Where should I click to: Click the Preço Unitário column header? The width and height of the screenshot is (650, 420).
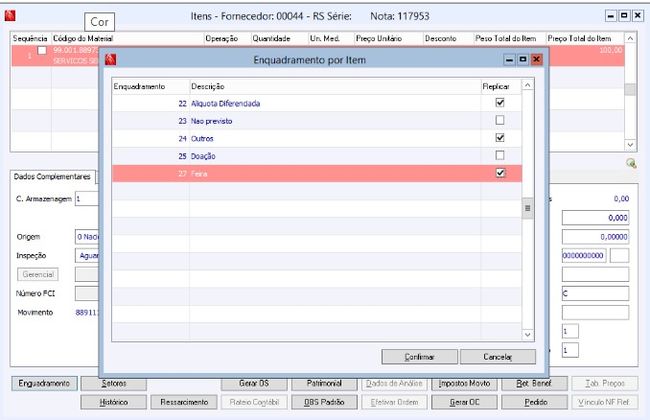tap(388, 39)
